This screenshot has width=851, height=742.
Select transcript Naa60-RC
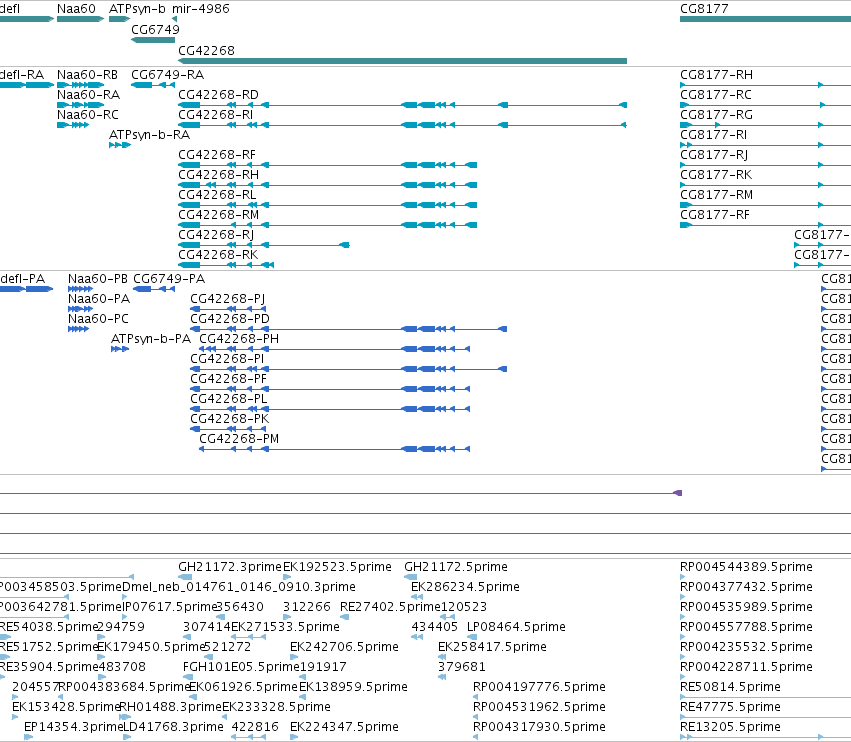(87, 115)
